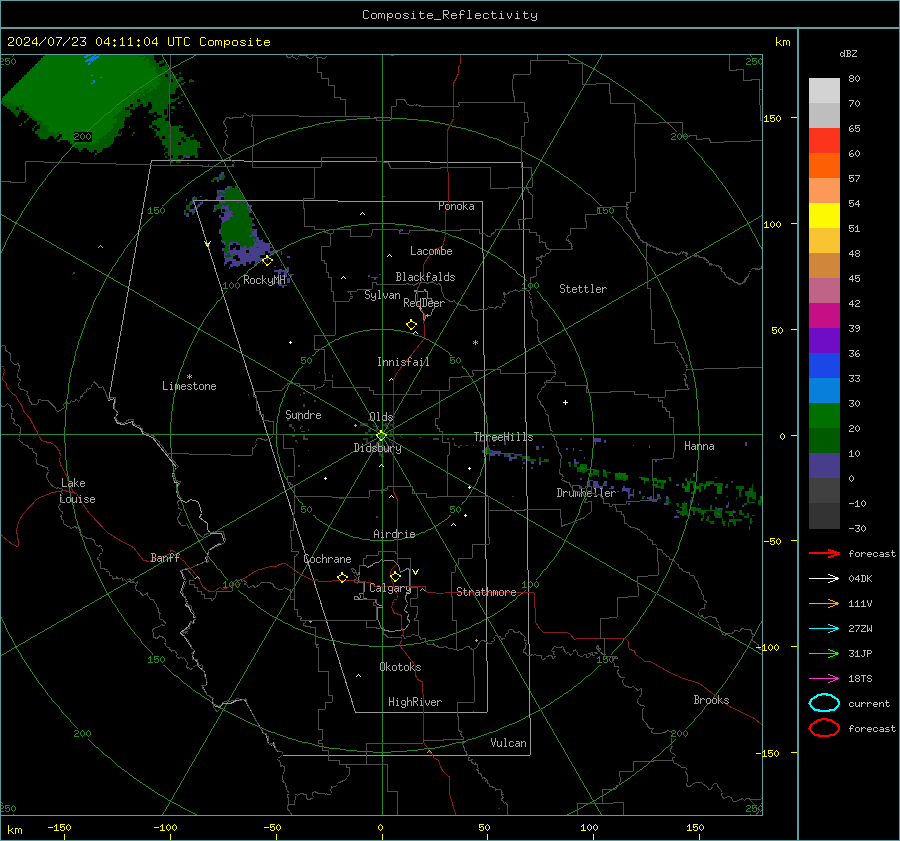The width and height of the screenshot is (900, 841).
Task: Click the Limestone label
Action: pos(189,386)
